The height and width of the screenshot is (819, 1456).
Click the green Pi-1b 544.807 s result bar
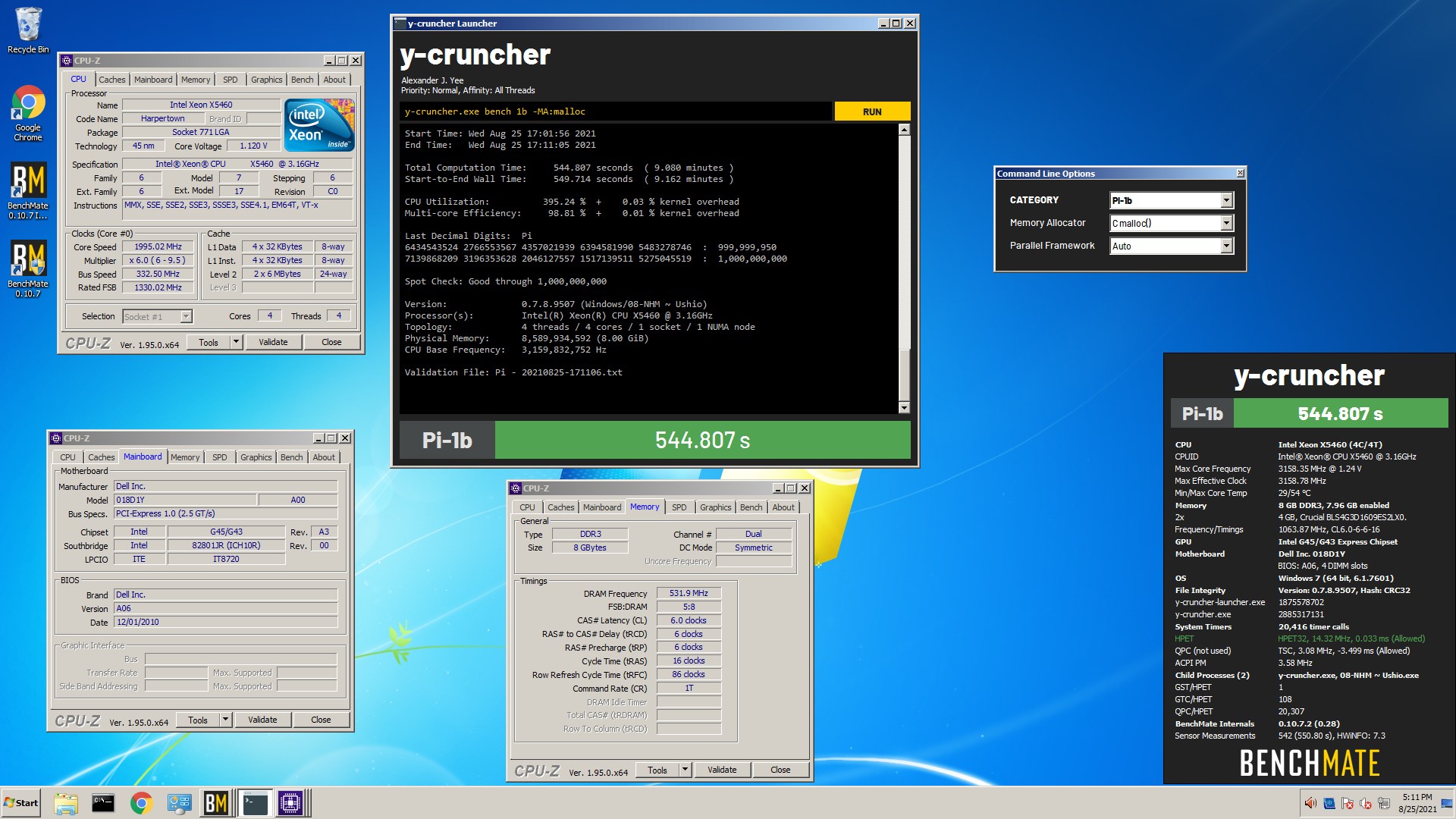click(702, 441)
